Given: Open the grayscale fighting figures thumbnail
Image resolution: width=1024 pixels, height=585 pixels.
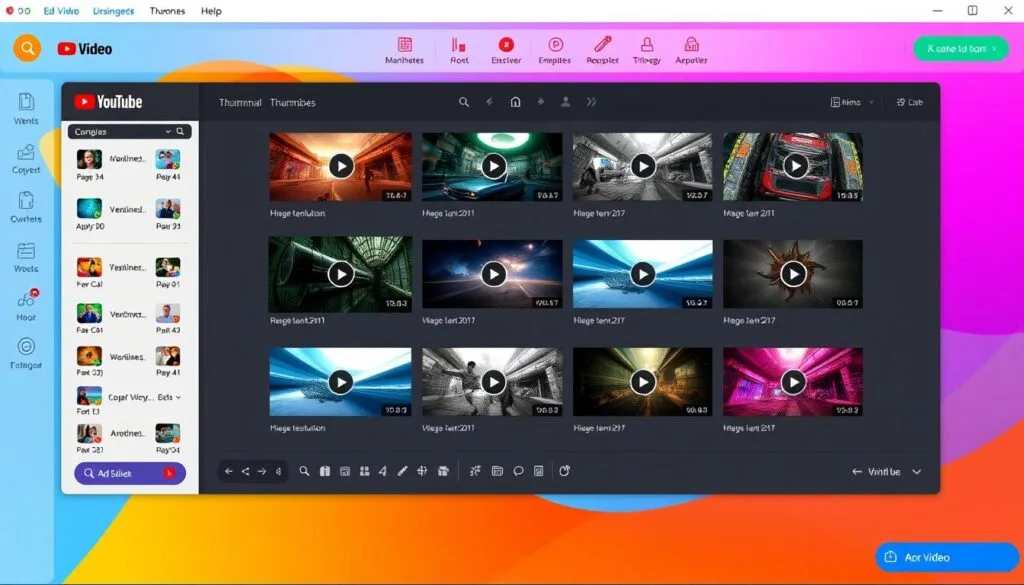Looking at the screenshot, I should [x=493, y=382].
